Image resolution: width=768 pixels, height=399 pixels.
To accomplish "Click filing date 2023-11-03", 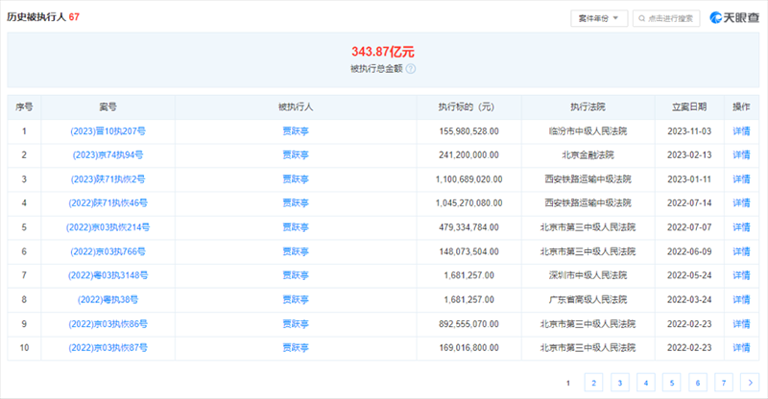I will [689, 131].
